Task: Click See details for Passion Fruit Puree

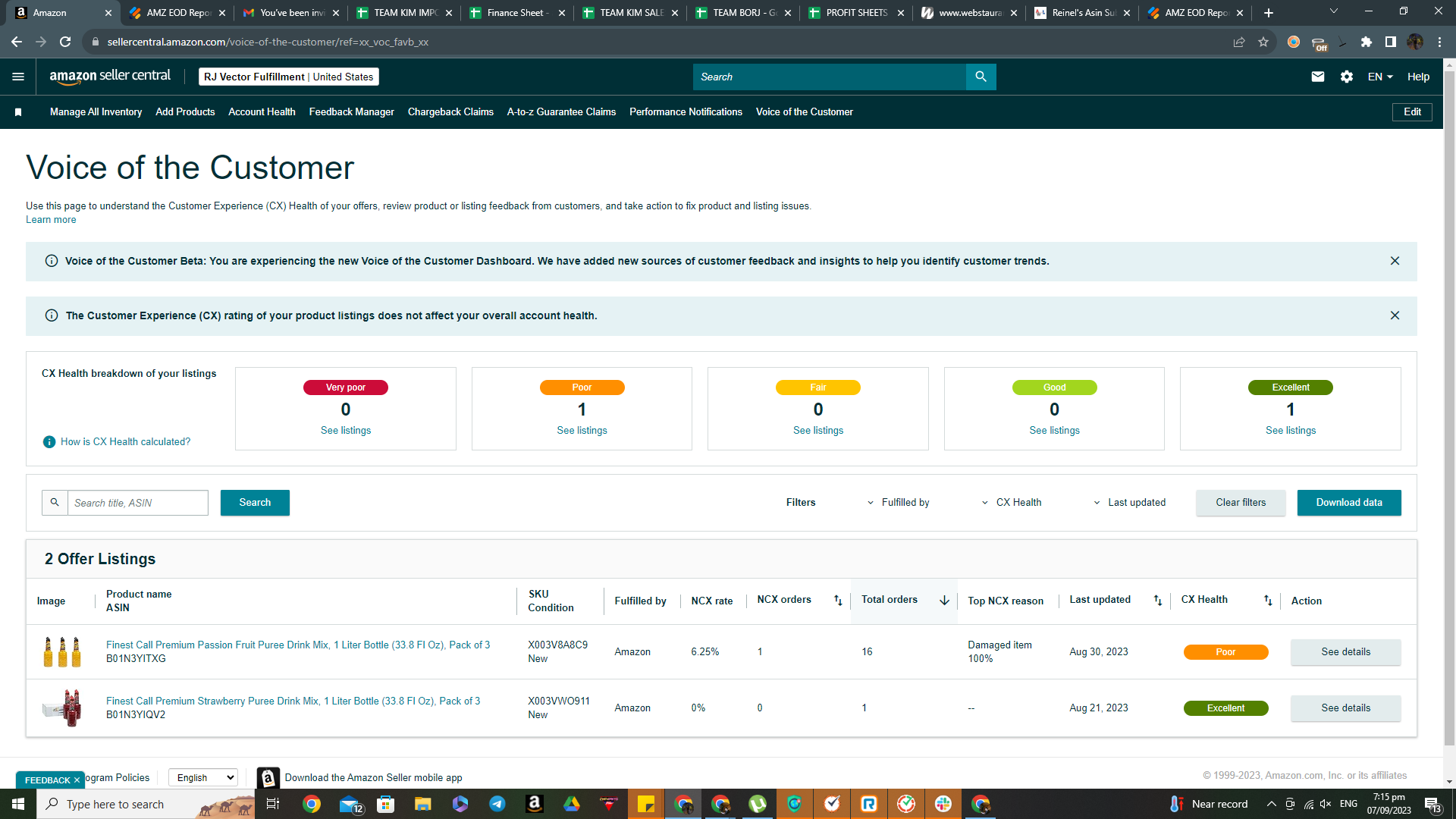Action: [x=1345, y=652]
